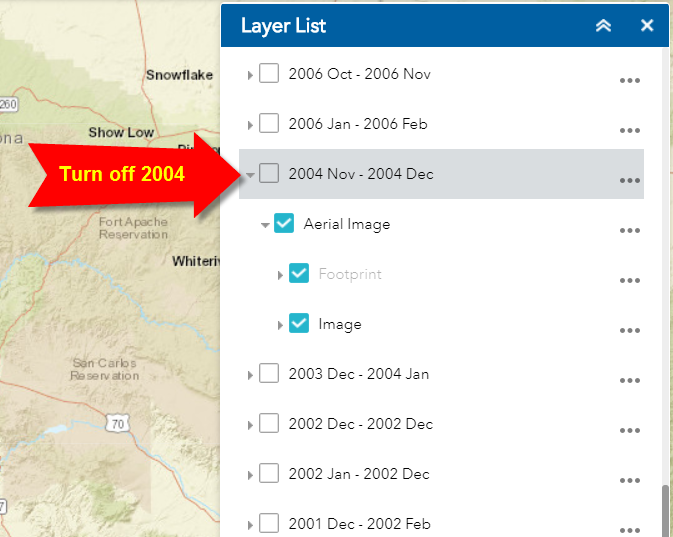Screen dimensions: 673x537
Task: Collapse the Aerial Image group arrow
Action: click(265, 225)
